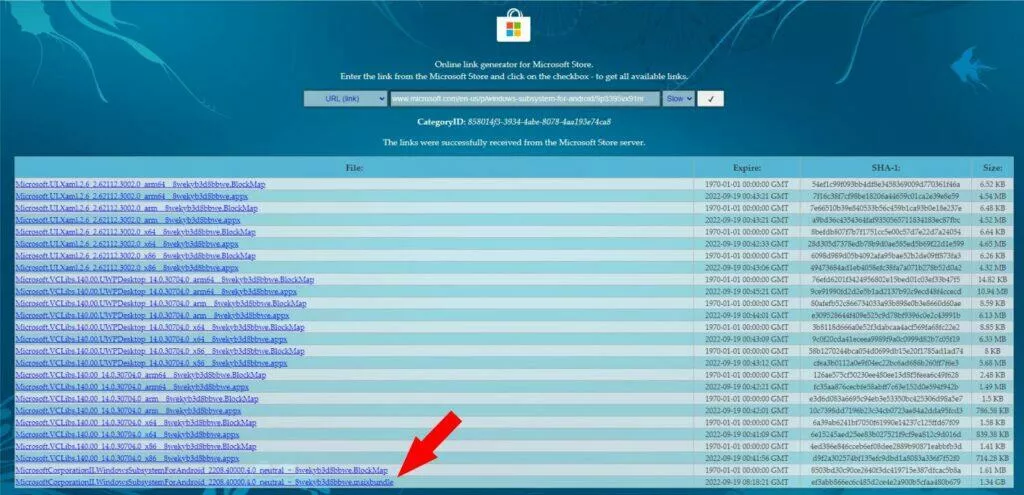Select the '1.34 GB' size cell
1024x495 pixels.
coord(993,482)
